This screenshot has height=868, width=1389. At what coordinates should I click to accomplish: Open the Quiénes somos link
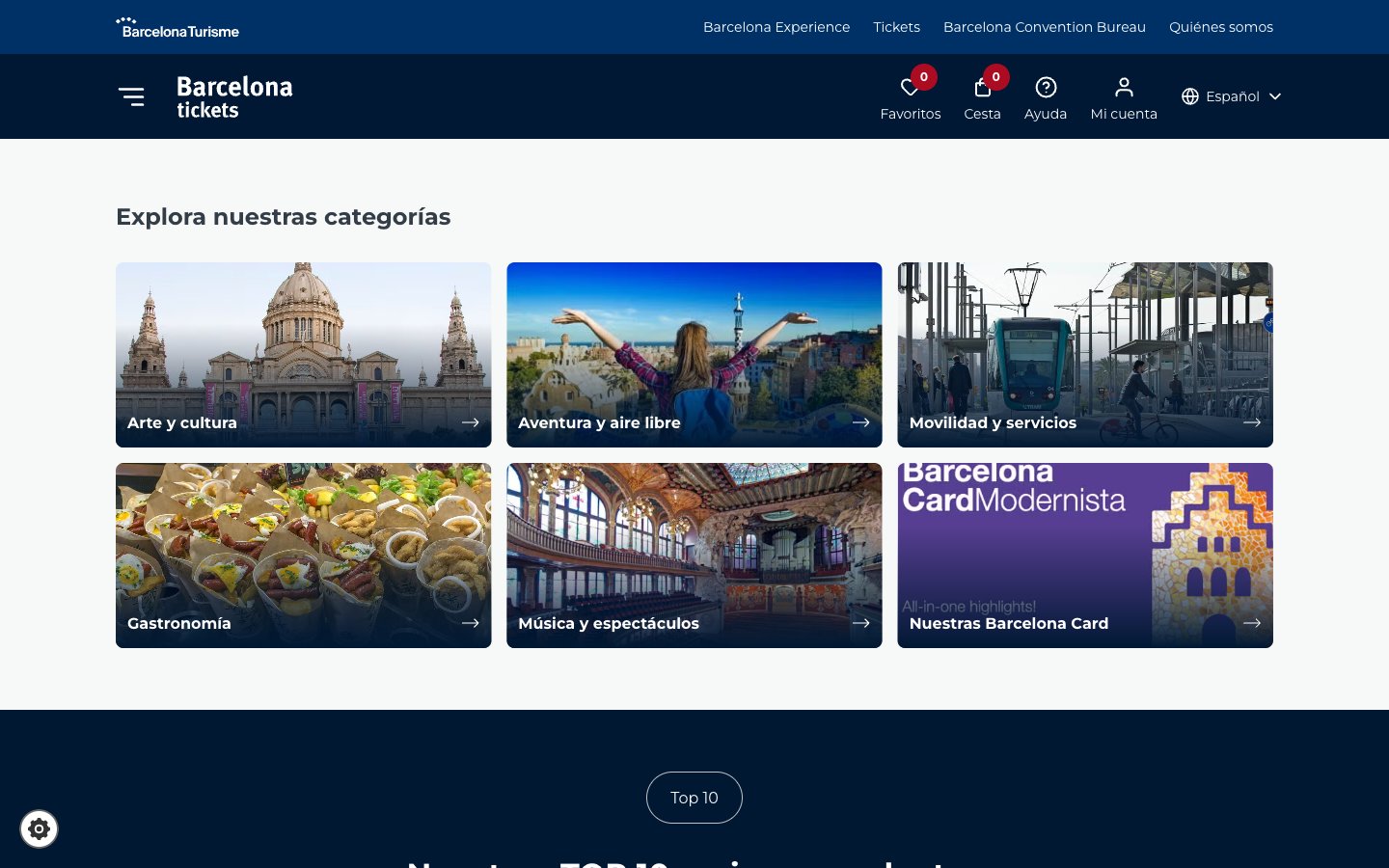pyautogui.click(x=1221, y=27)
